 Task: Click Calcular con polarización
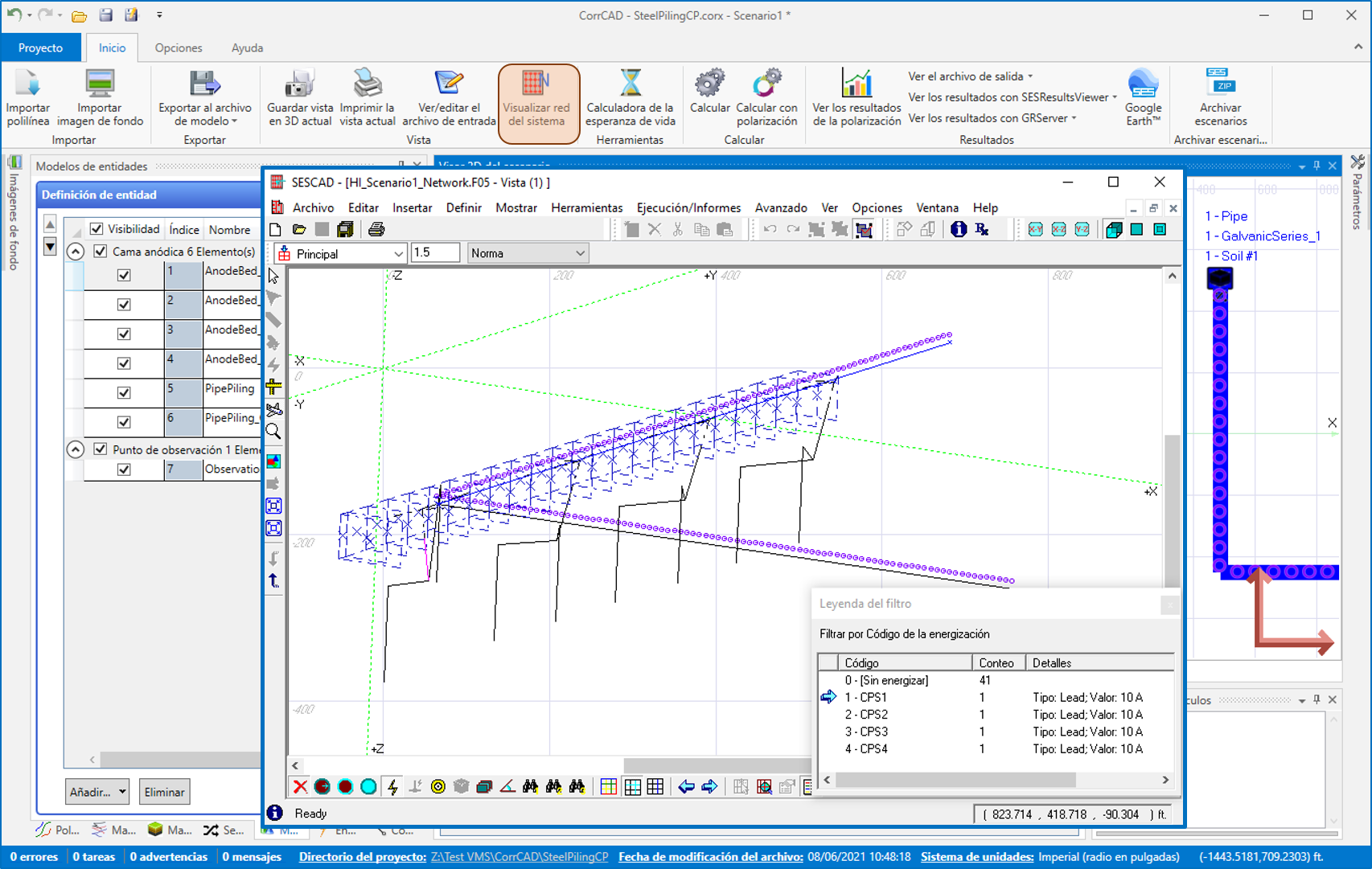pyautogui.click(x=766, y=97)
